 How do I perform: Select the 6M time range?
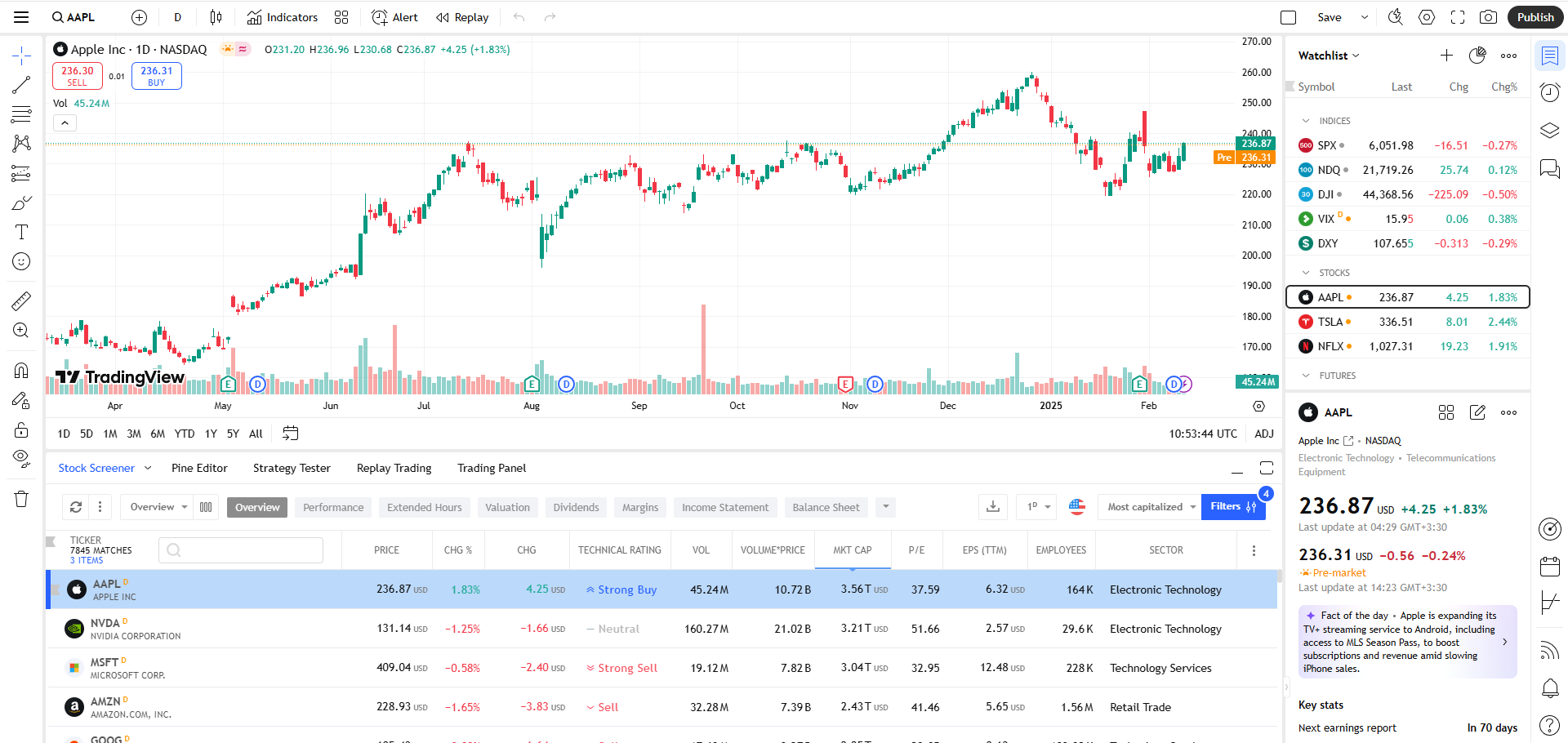[158, 434]
